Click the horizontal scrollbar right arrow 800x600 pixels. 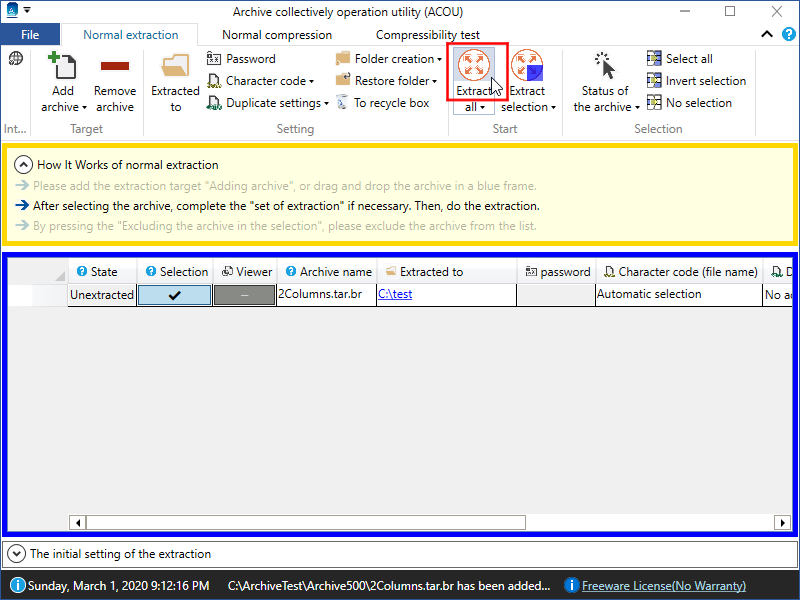pos(783,523)
